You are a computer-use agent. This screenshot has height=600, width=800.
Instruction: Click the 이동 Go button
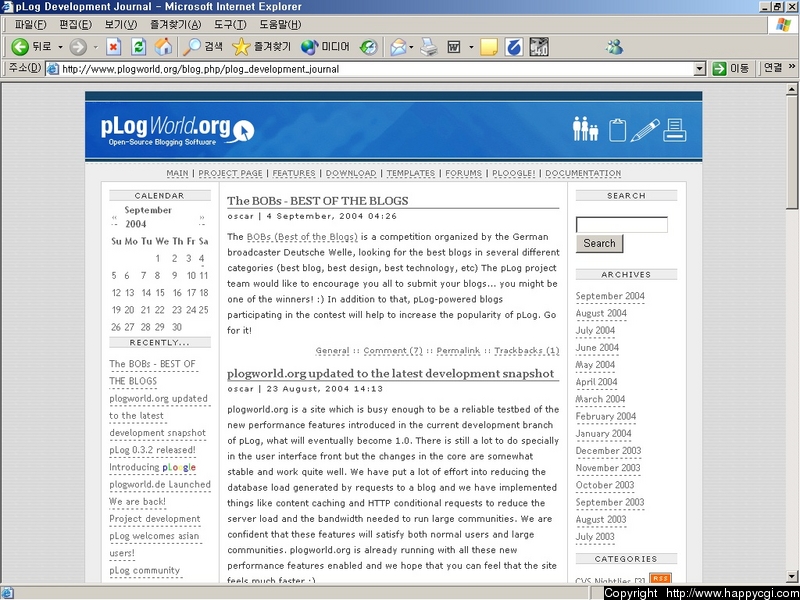(x=732, y=68)
